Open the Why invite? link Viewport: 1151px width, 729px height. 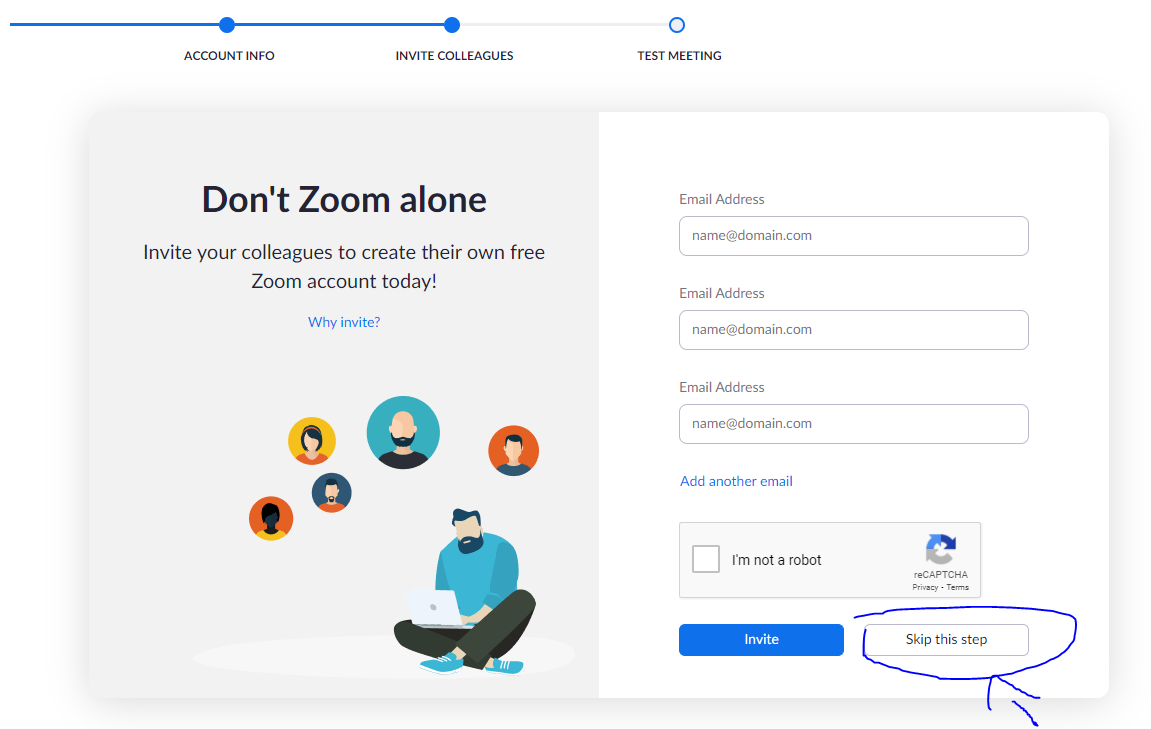pos(344,322)
